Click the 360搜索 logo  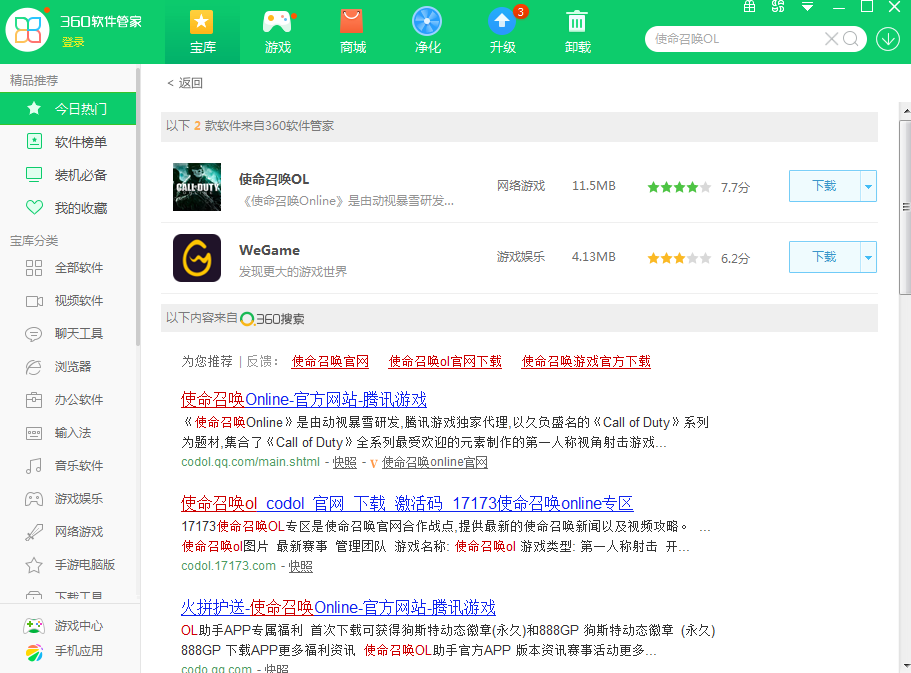[272, 318]
